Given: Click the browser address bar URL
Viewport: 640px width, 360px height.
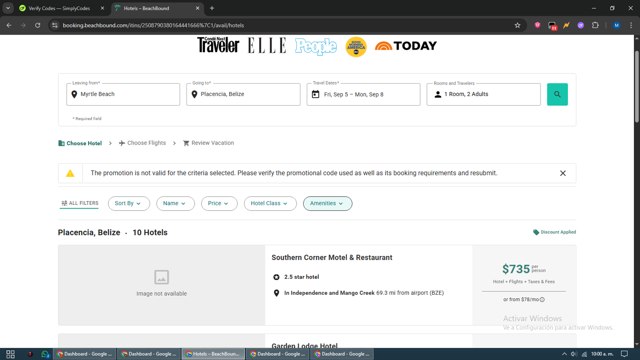Looking at the screenshot, I should [x=153, y=25].
